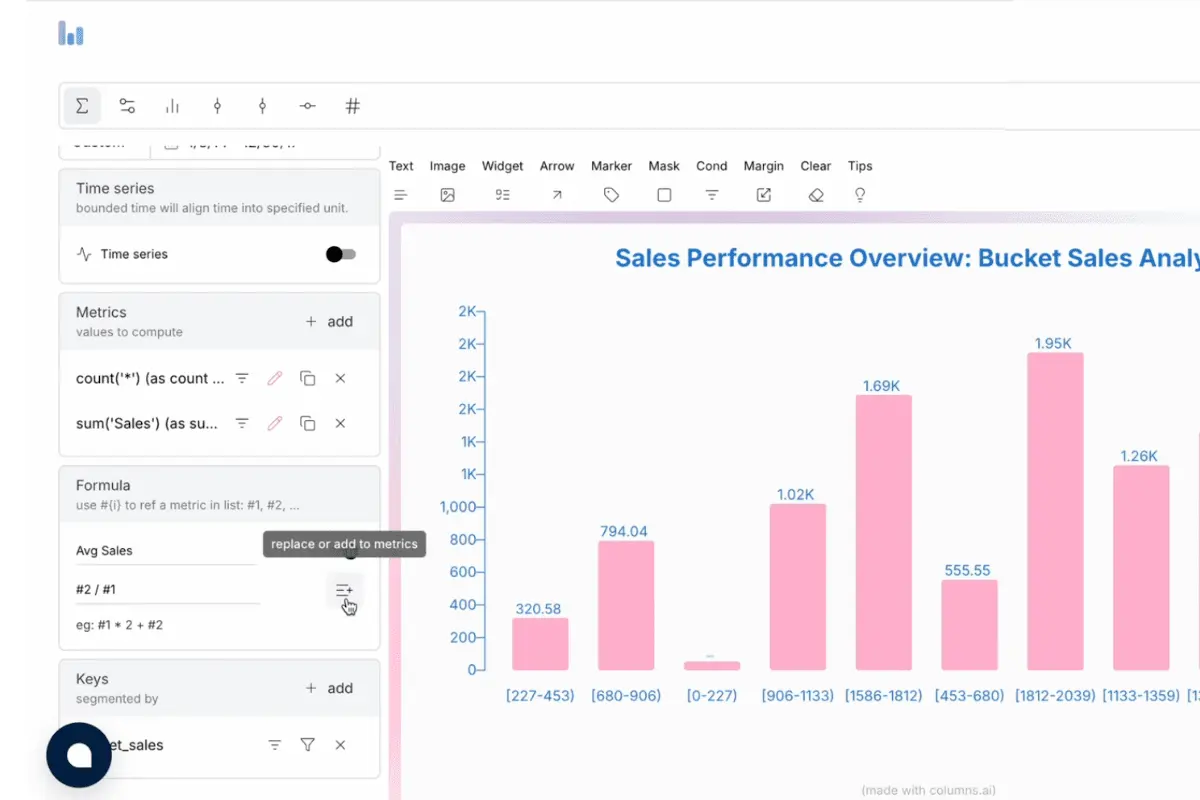This screenshot has height=800, width=1200.
Task: Open the bar chart settings icon
Action: point(172,106)
